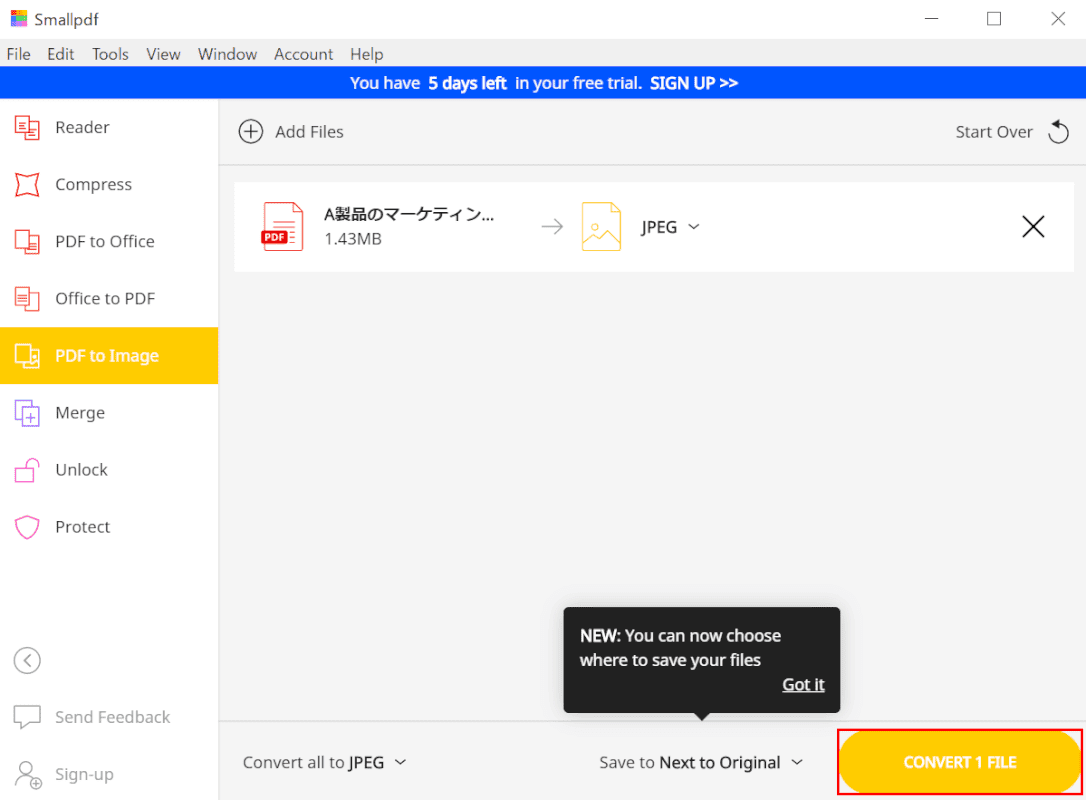Open the Help menu
Image resolution: width=1086 pixels, height=800 pixels.
click(x=366, y=54)
